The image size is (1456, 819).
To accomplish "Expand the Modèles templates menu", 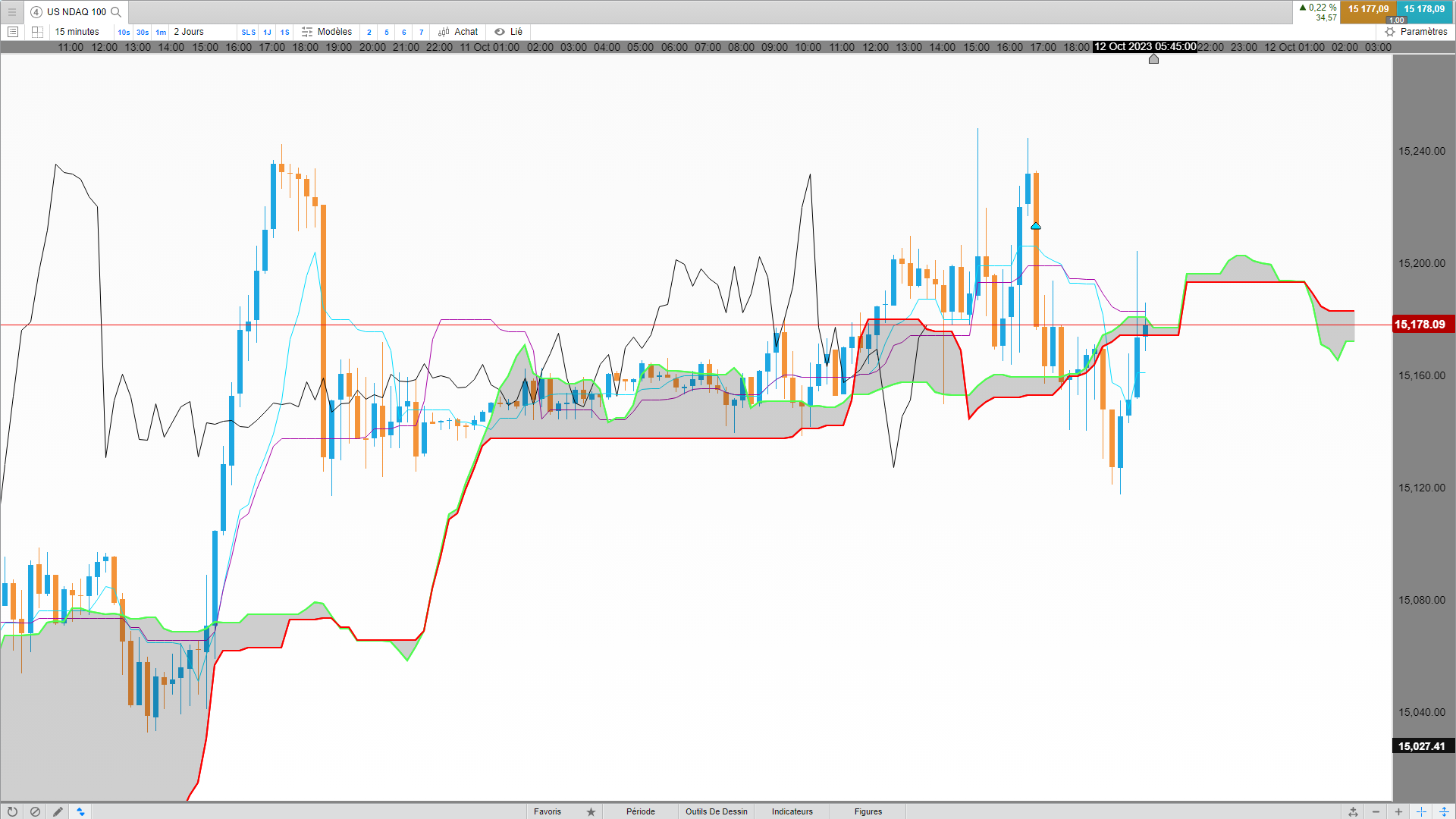I will coord(327,32).
